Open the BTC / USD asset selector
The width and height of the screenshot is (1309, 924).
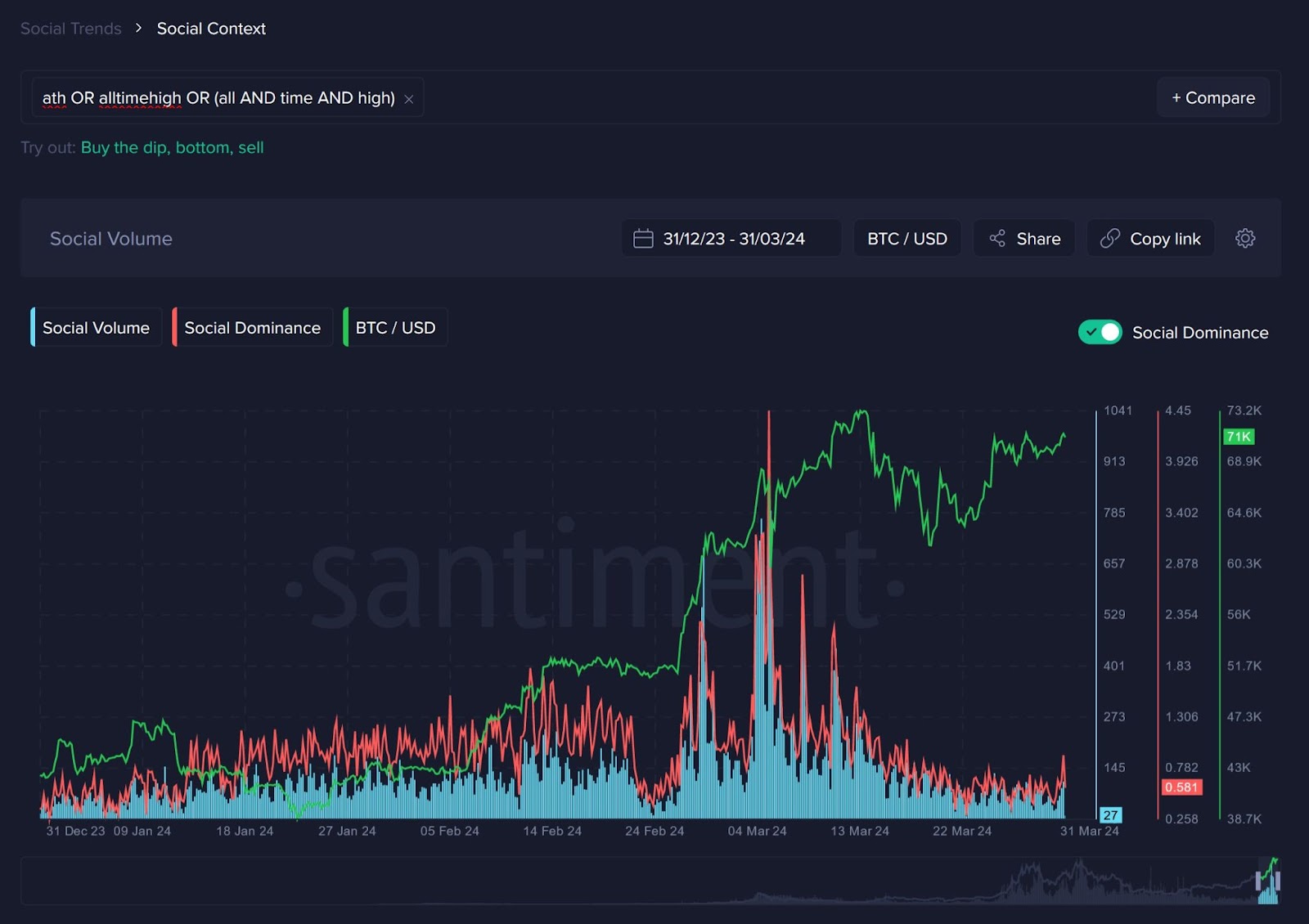(907, 238)
